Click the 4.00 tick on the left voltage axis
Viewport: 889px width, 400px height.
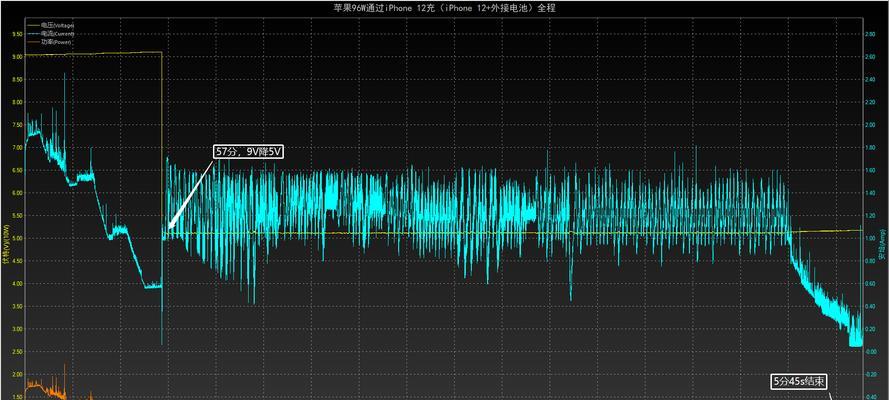(17, 283)
